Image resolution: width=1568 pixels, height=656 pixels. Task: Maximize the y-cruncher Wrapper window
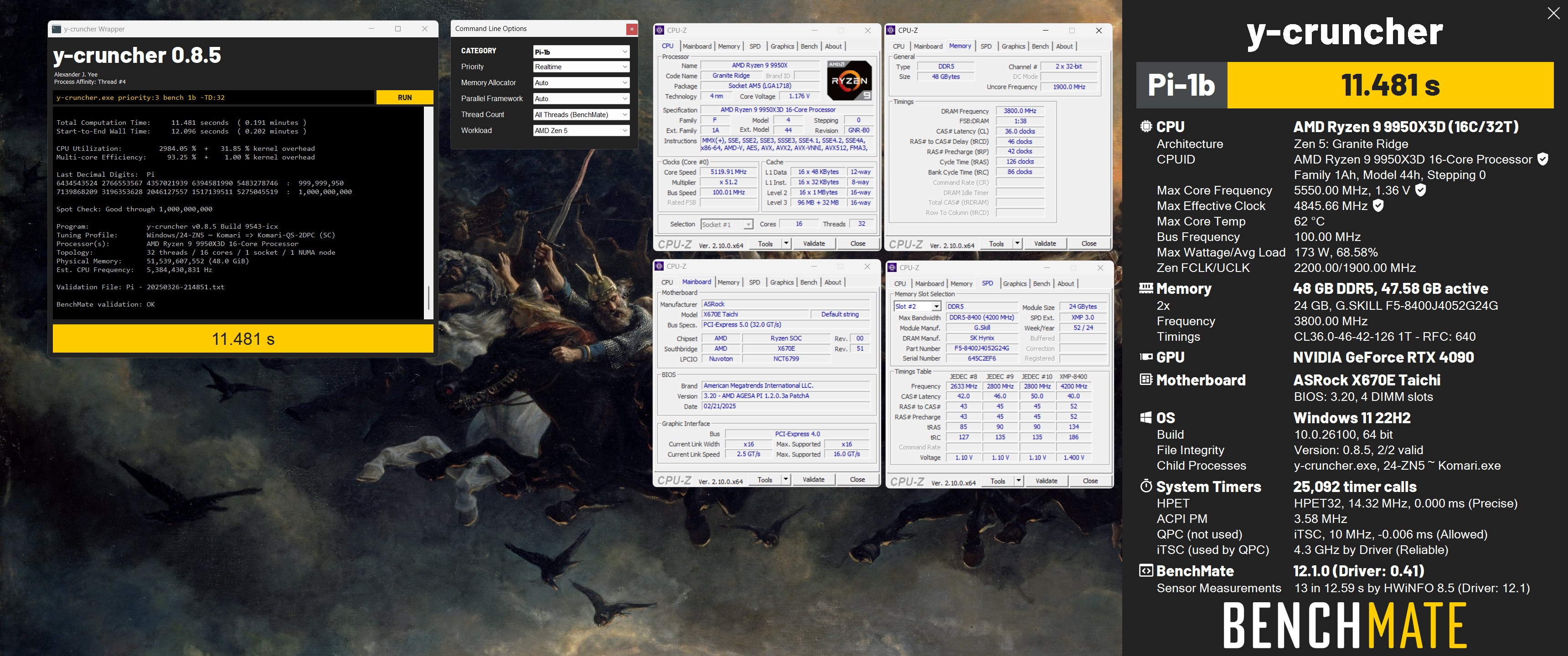397,29
